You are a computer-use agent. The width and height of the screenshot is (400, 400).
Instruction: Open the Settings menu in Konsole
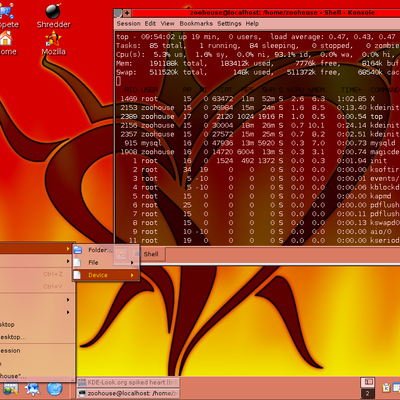[229, 24]
